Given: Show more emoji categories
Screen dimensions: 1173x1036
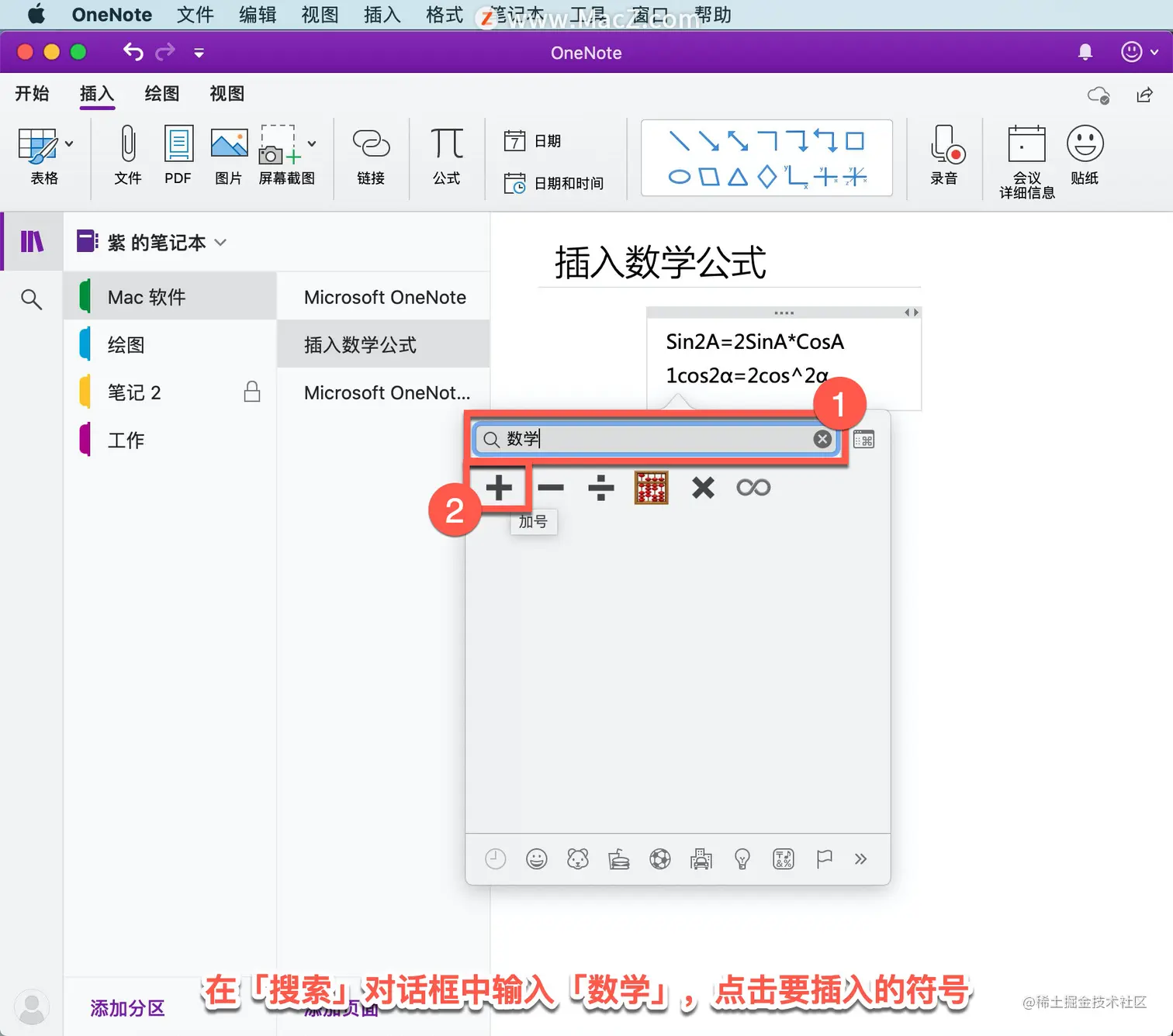Looking at the screenshot, I should pyautogui.click(x=860, y=858).
